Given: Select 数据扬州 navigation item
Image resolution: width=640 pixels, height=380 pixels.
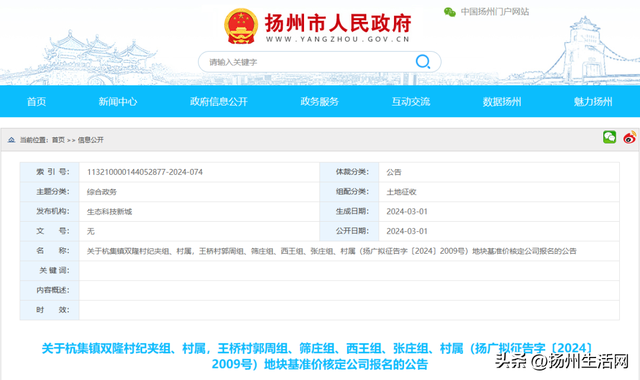Looking at the screenshot, I should tap(502, 102).
